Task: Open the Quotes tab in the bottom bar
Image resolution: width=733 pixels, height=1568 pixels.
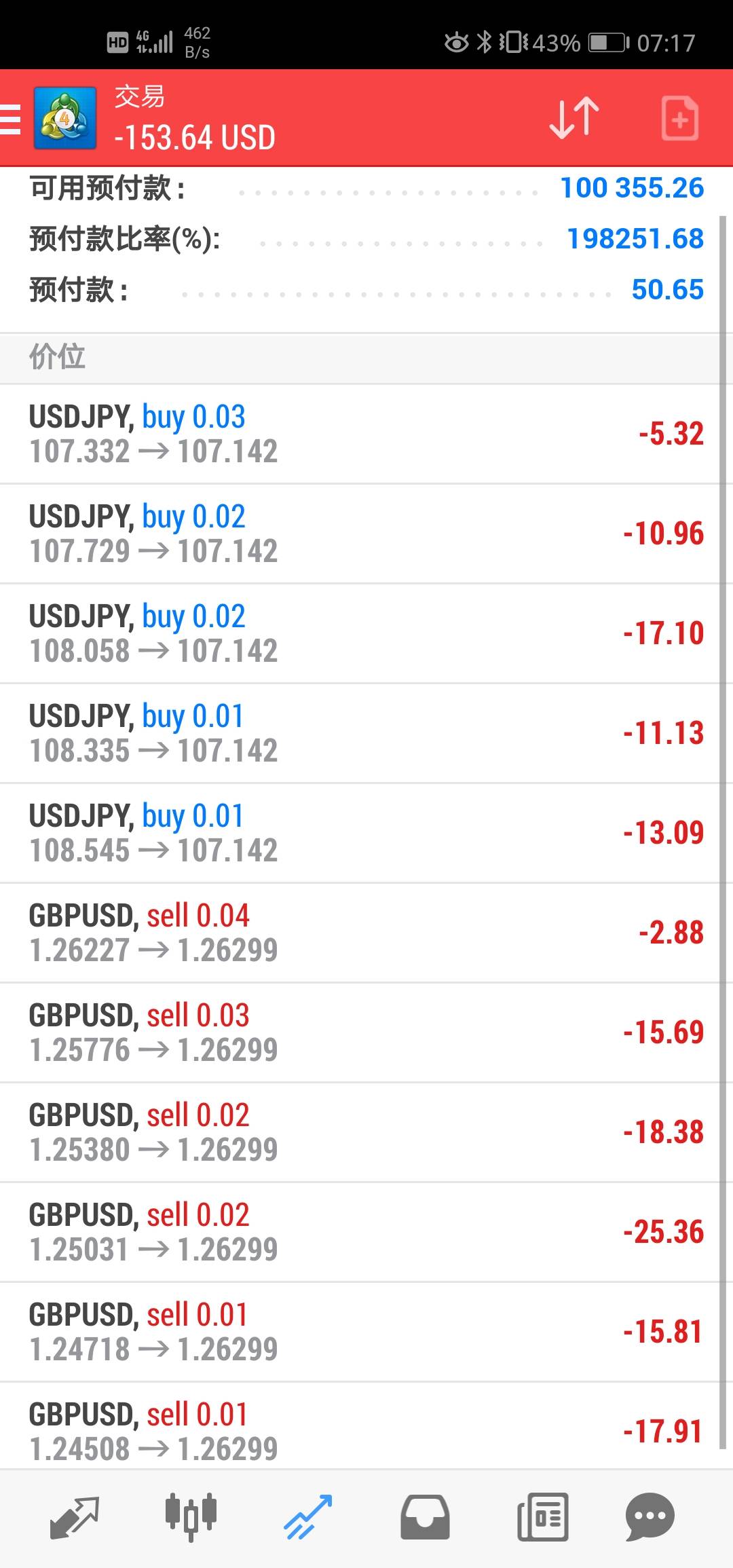Action: pyautogui.click(x=75, y=1517)
